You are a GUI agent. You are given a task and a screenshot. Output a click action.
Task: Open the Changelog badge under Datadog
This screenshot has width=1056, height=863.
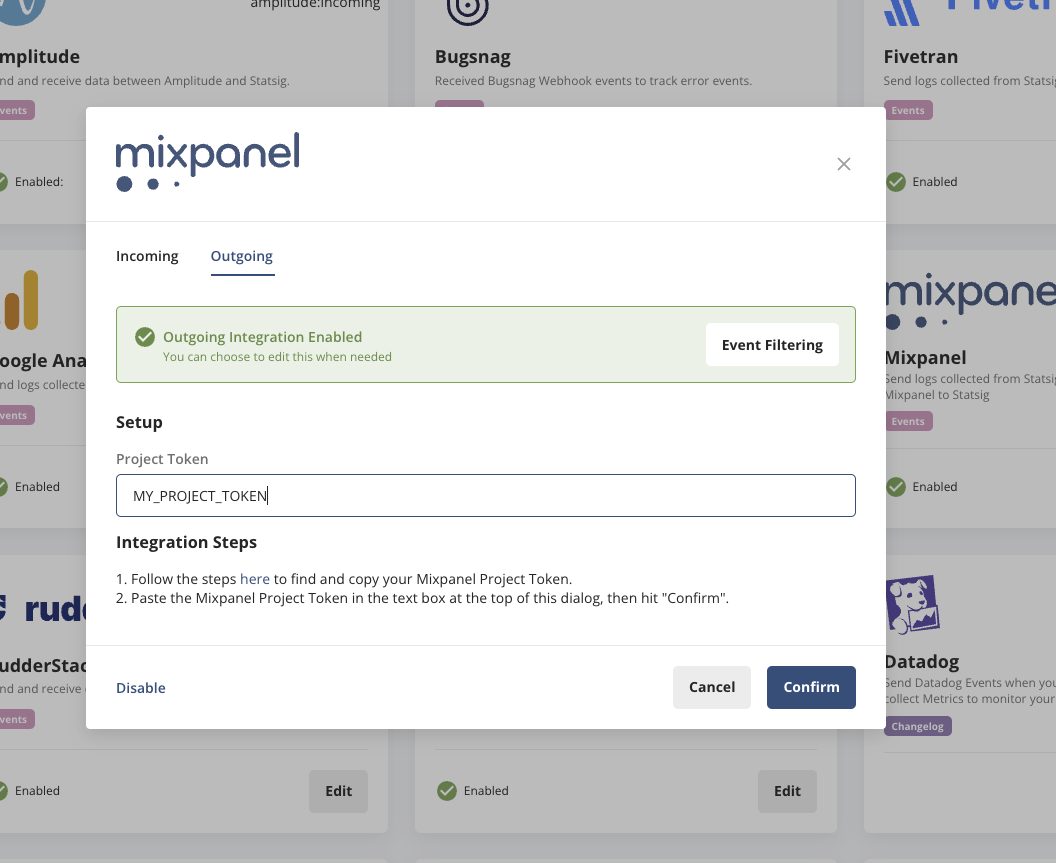917,726
